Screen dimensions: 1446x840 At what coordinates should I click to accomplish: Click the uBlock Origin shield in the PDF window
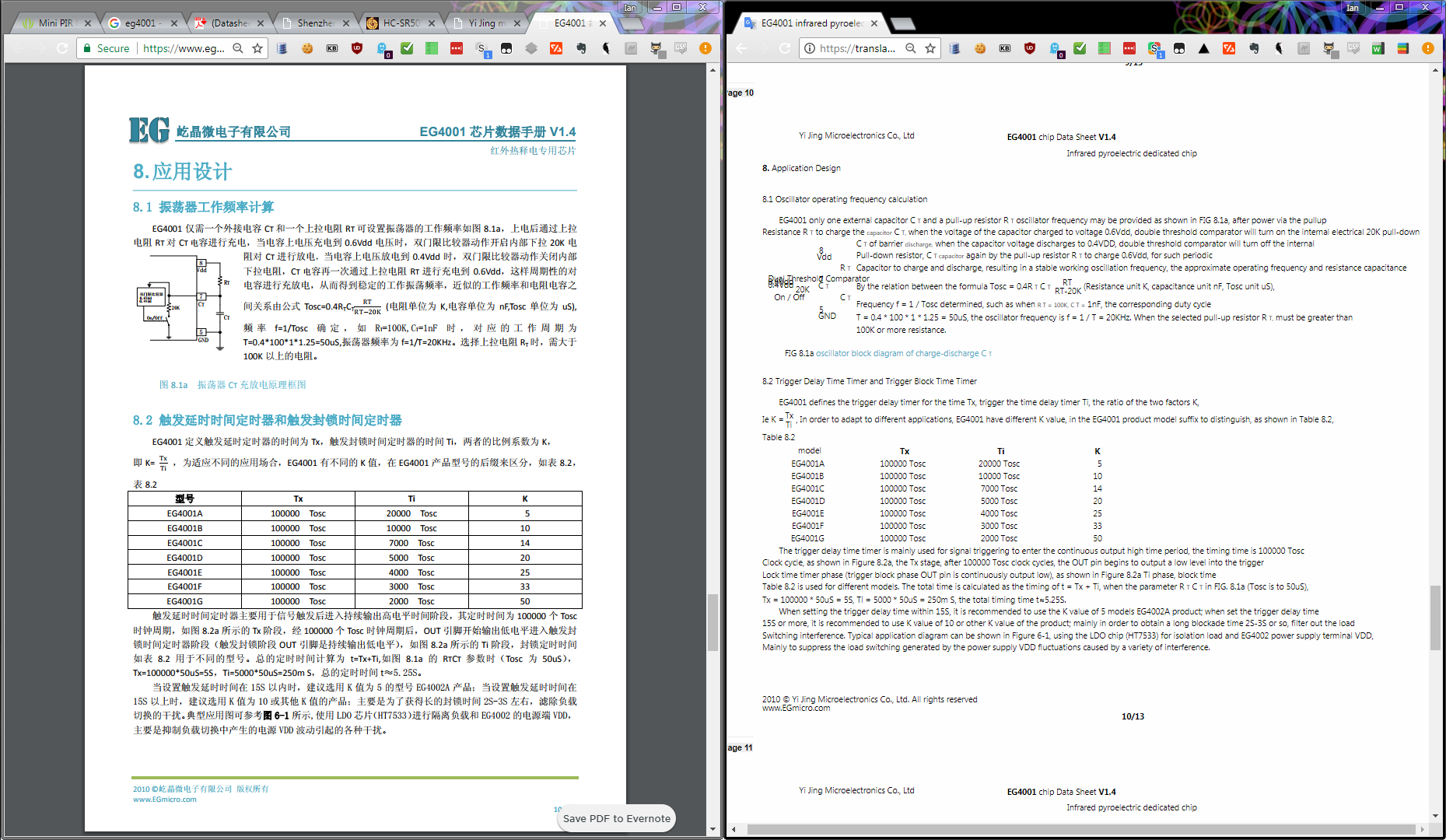coord(357,48)
